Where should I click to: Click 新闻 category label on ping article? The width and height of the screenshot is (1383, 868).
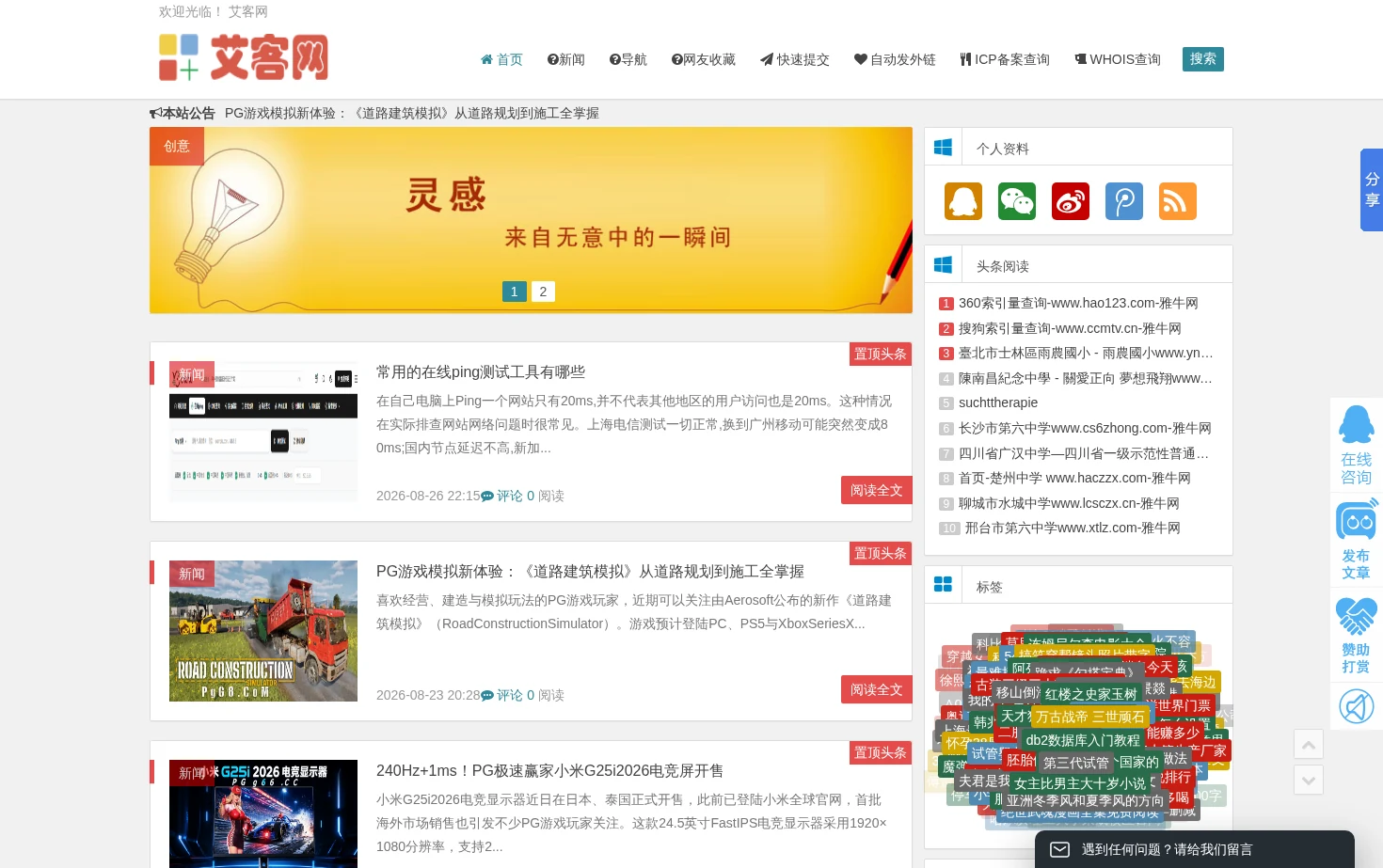192,374
